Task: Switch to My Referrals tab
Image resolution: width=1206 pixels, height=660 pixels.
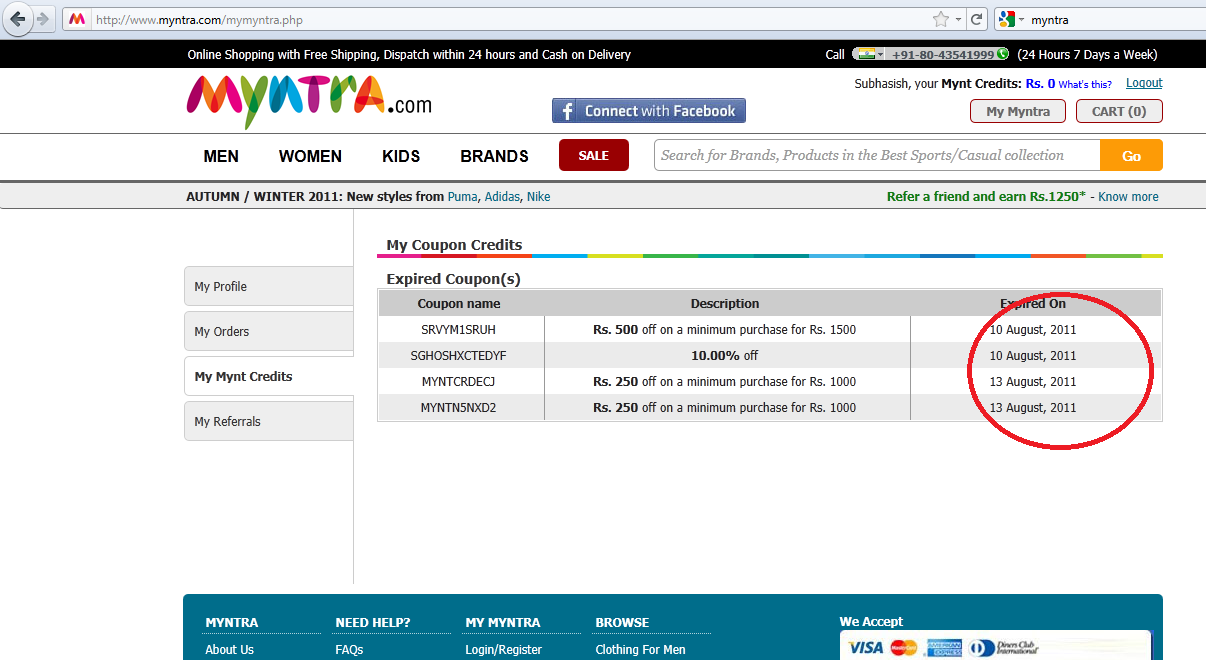Action: click(x=269, y=421)
